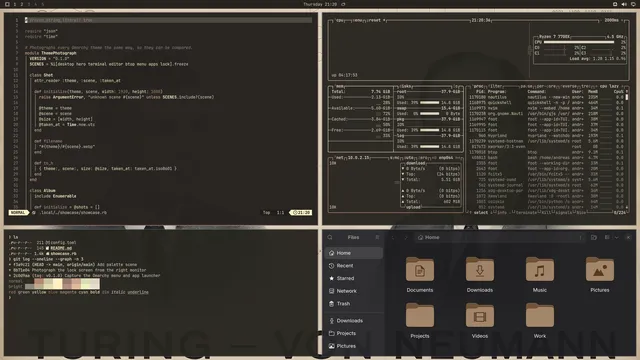Open view options dropdown arrow in Files
The image size is (640, 360).
click(616, 238)
